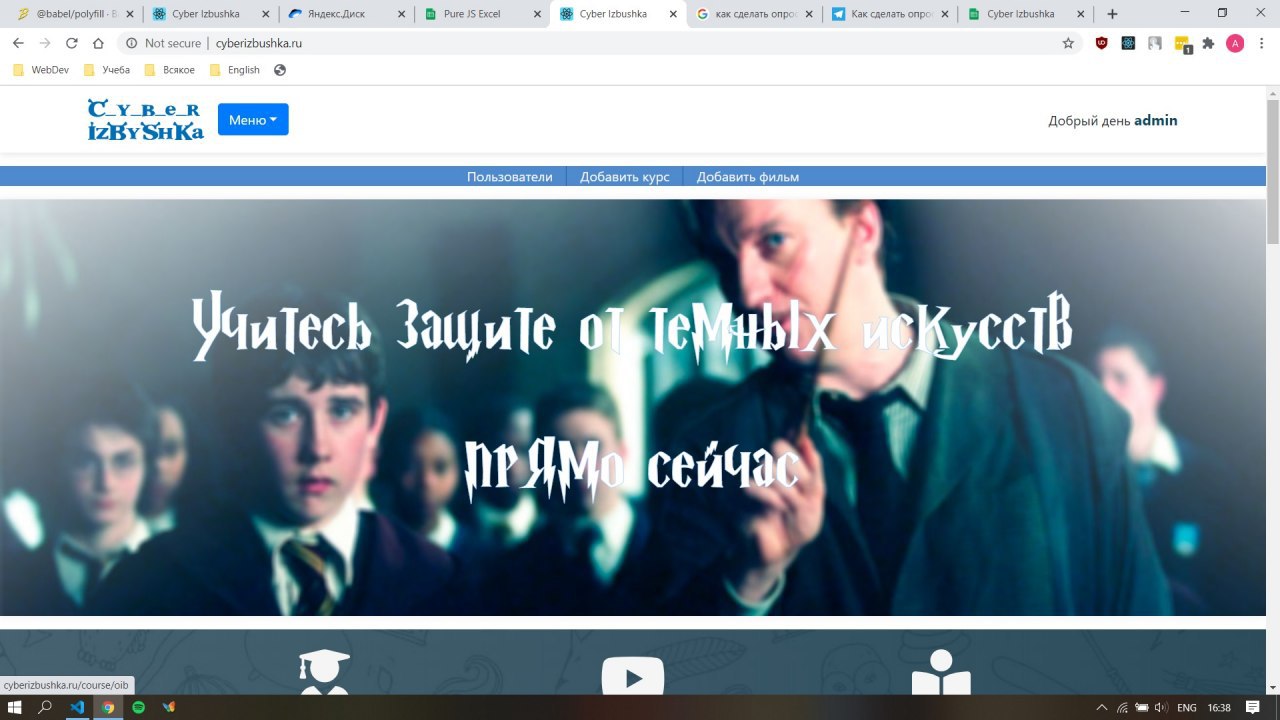Viewport: 1280px width, 720px height.
Task: Click the page vertical scrollbar thumb
Action: [1273, 170]
